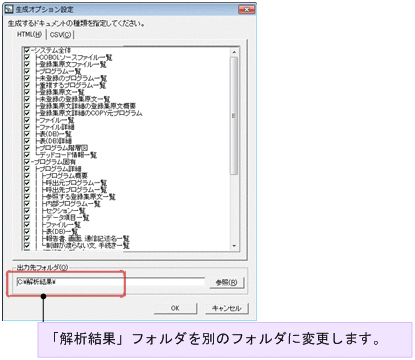Close the 生成オプション設定 dialog window
Viewport: 415px width, 360px height.
pos(247,9)
